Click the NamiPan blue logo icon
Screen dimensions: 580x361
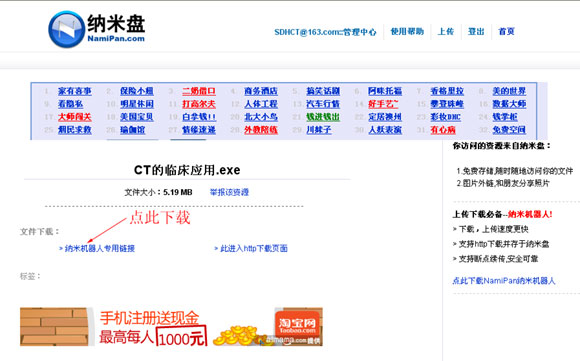[67, 29]
